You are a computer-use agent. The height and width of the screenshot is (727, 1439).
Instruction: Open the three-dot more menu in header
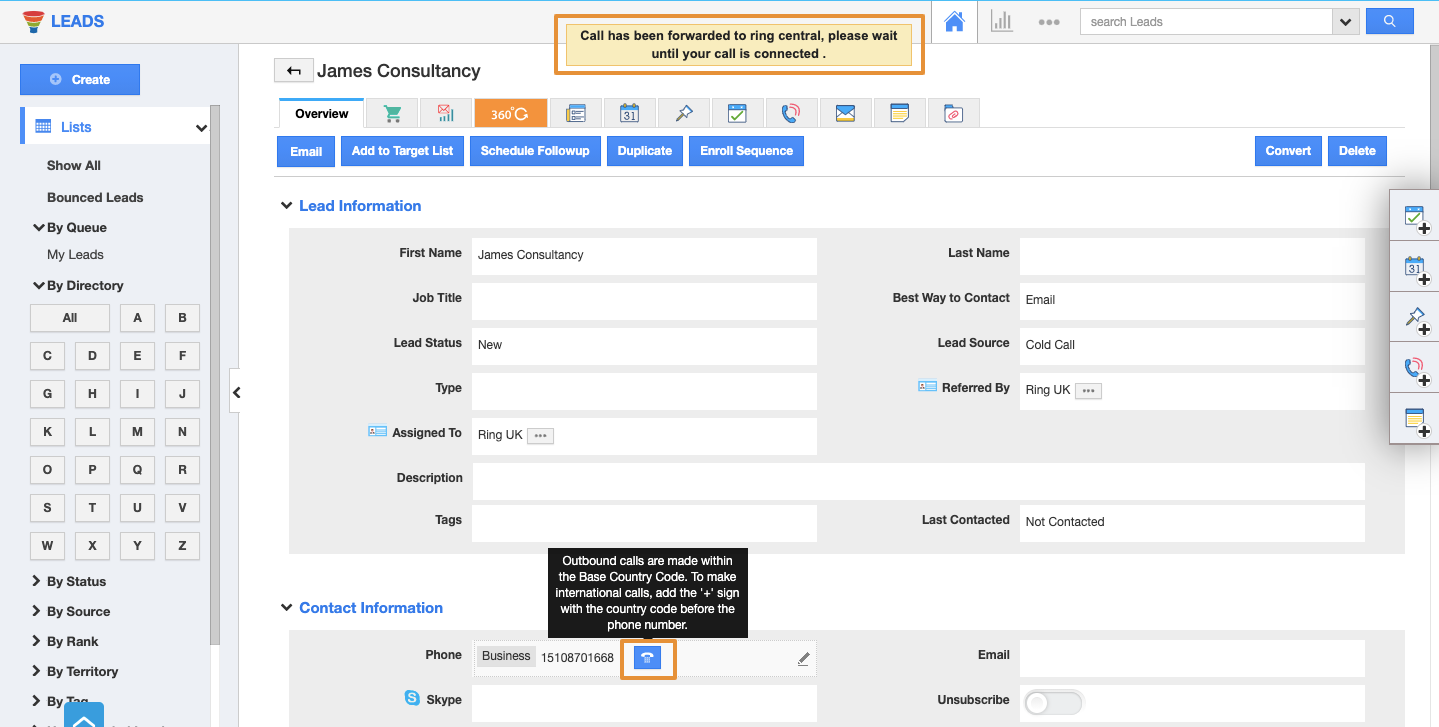(x=1049, y=21)
